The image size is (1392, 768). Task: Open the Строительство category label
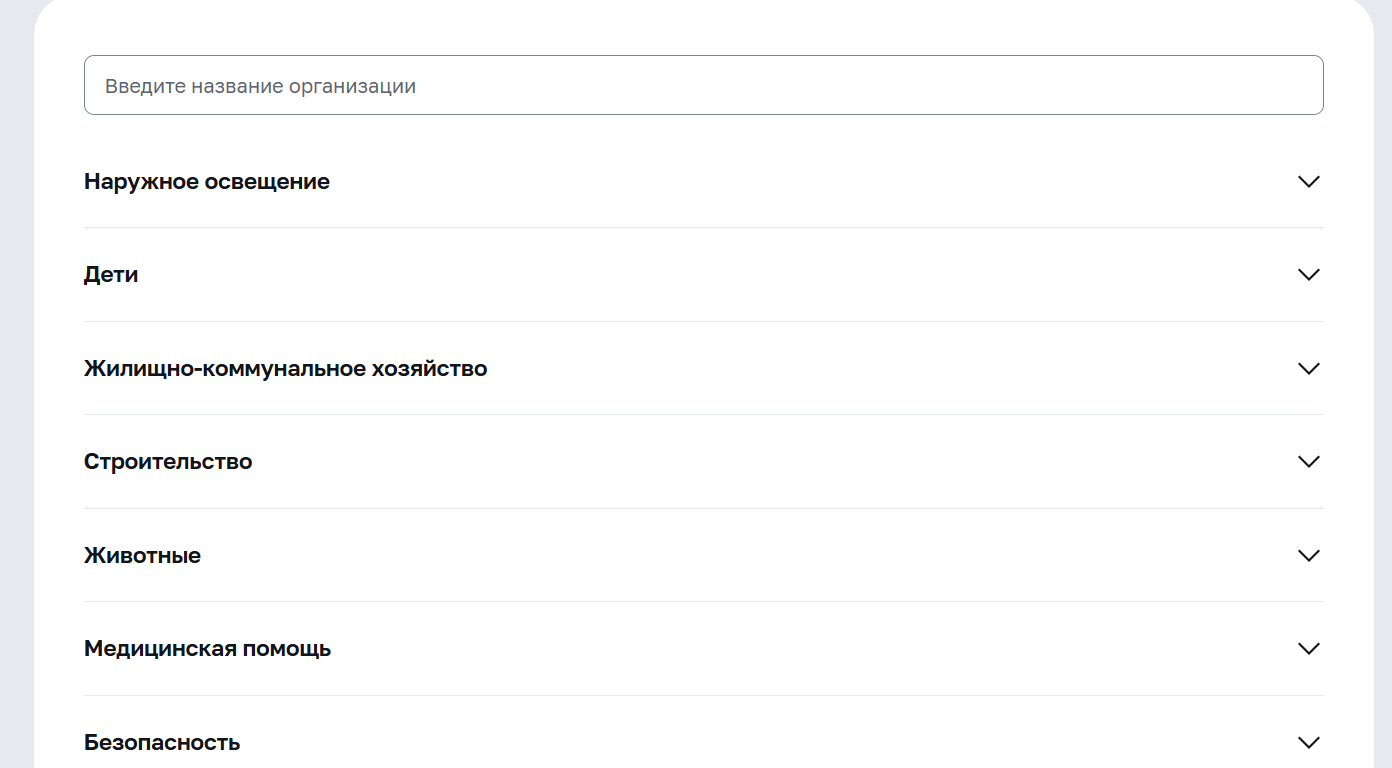[168, 461]
